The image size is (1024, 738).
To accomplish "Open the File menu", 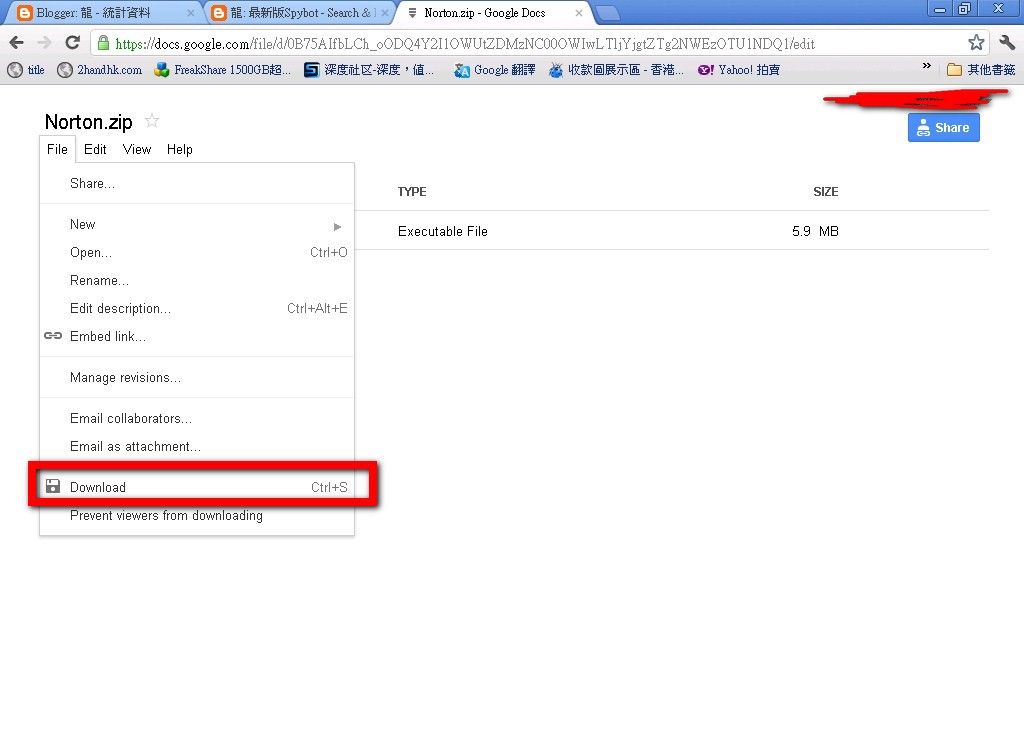I will [x=57, y=150].
